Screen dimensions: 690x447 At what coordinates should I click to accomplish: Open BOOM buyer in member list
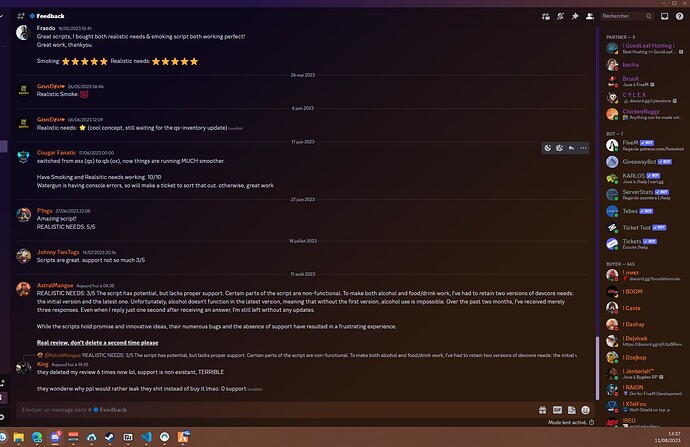pyautogui.click(x=644, y=292)
